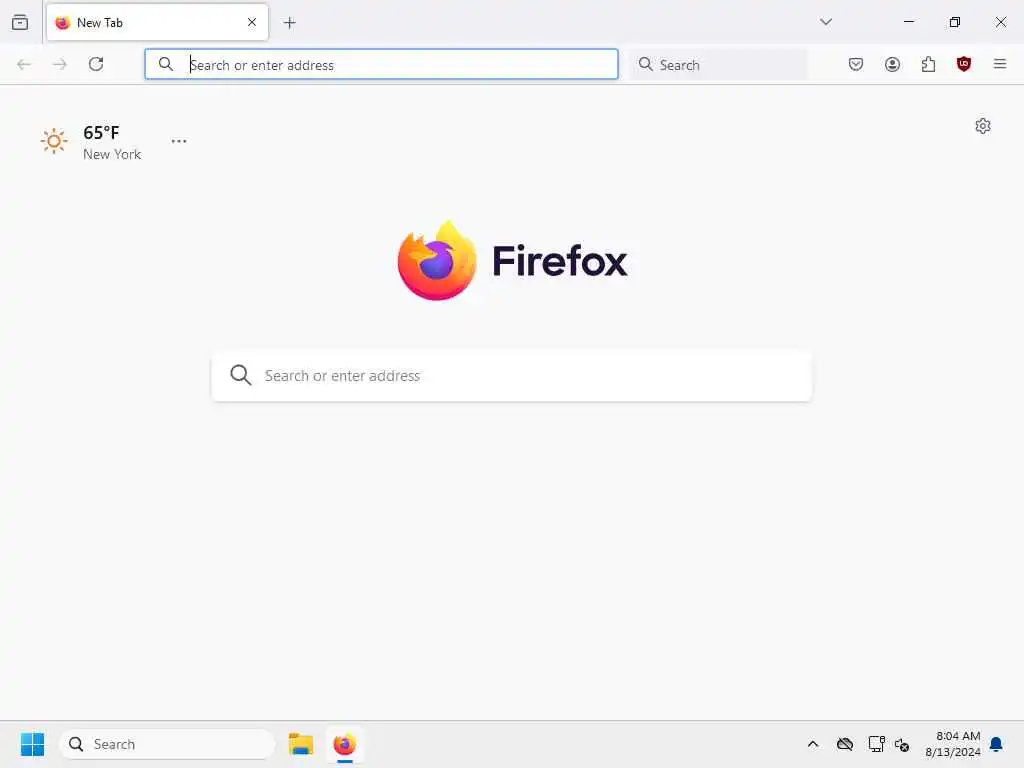Open the application hamburger menu
The width and height of the screenshot is (1024, 768).
[x=1000, y=64]
